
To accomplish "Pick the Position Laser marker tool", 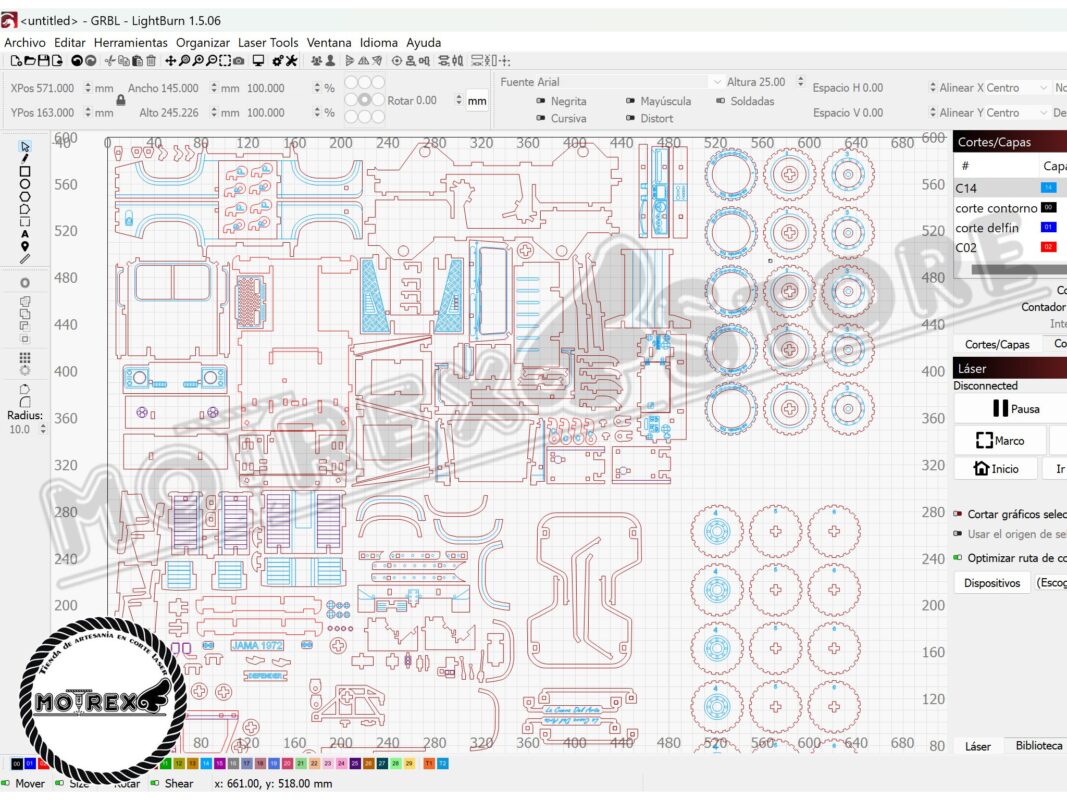I will (x=25, y=246).
